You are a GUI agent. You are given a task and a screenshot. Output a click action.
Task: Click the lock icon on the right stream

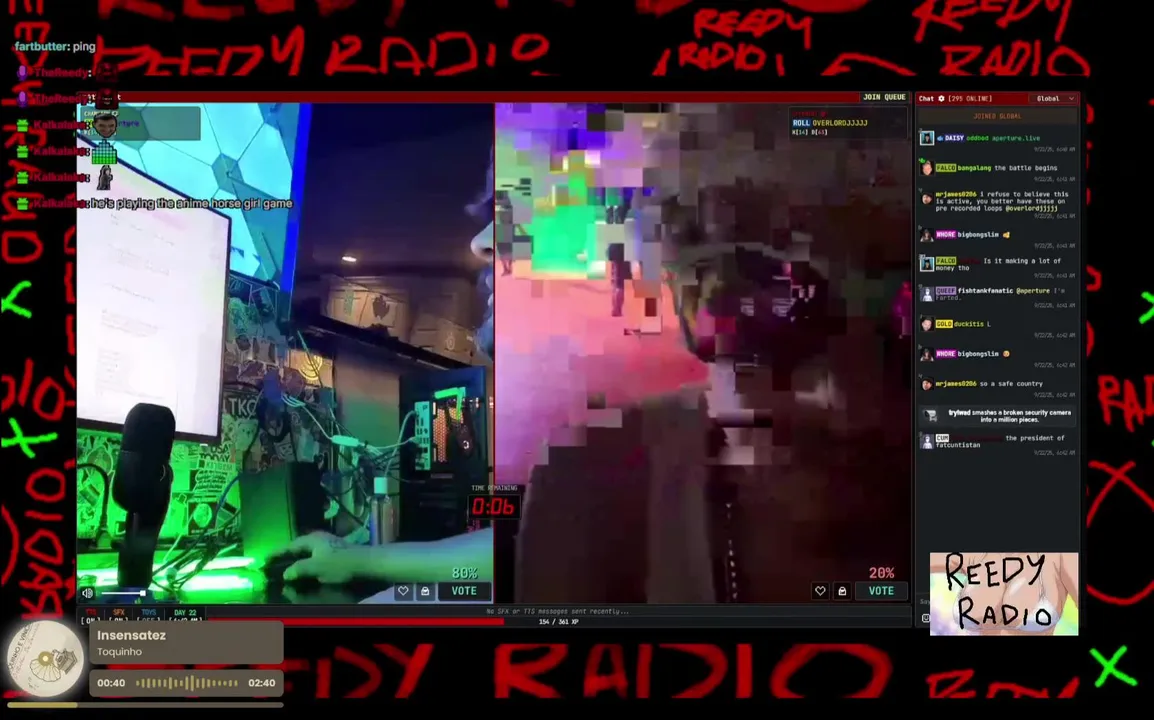(843, 591)
